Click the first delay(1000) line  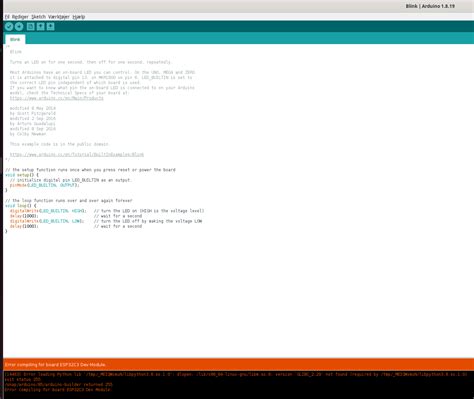[24, 216]
